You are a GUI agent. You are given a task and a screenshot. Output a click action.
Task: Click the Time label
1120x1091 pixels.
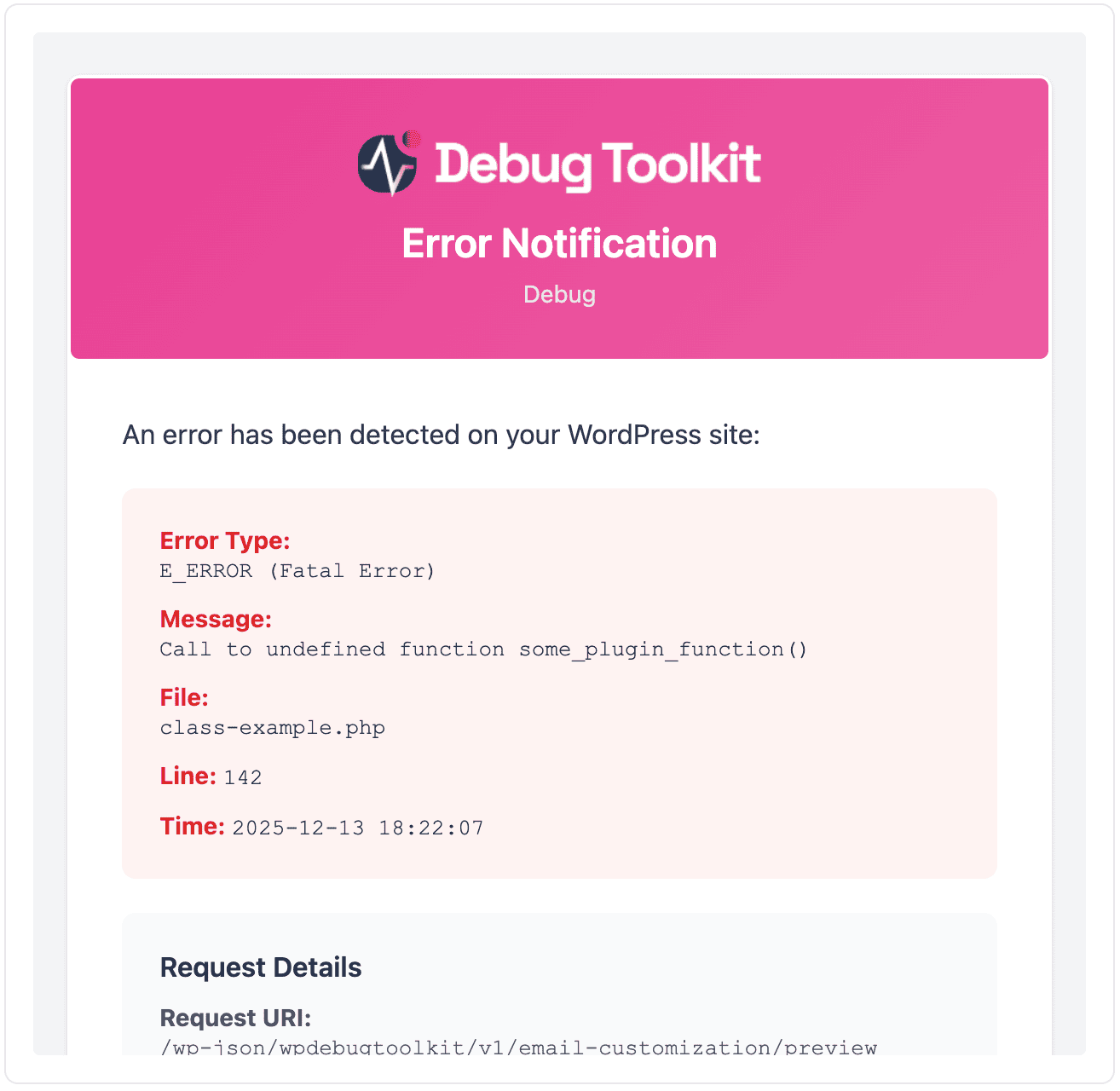pyautogui.click(x=192, y=827)
